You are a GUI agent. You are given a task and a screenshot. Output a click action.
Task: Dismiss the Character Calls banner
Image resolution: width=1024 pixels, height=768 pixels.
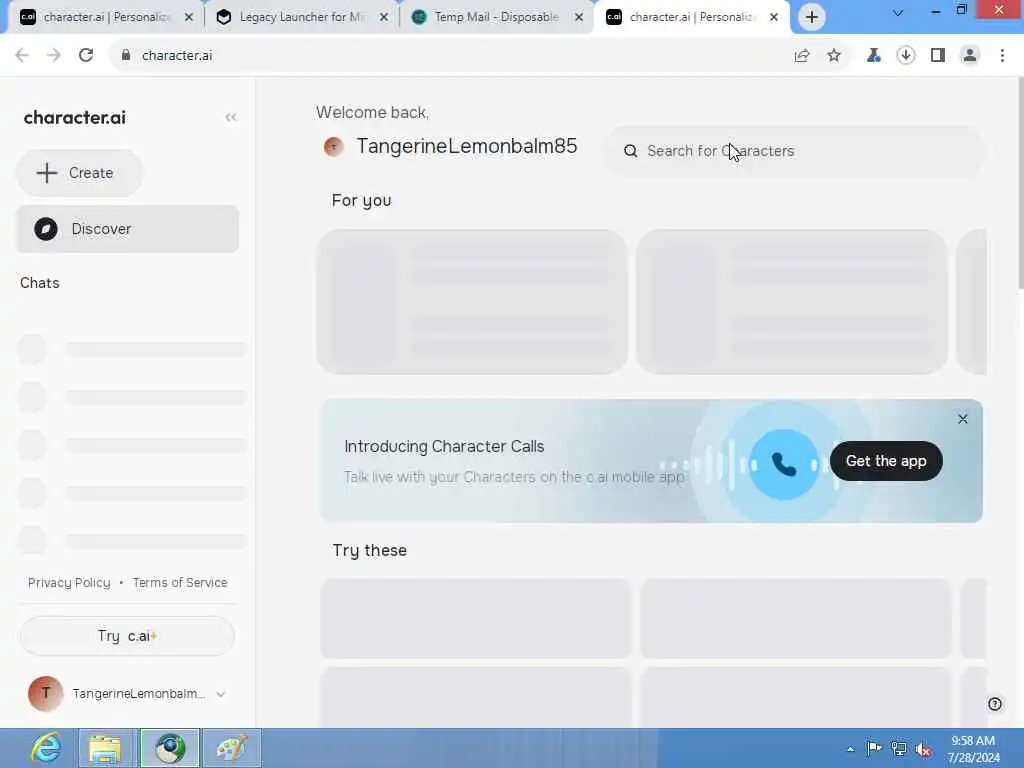(x=963, y=419)
